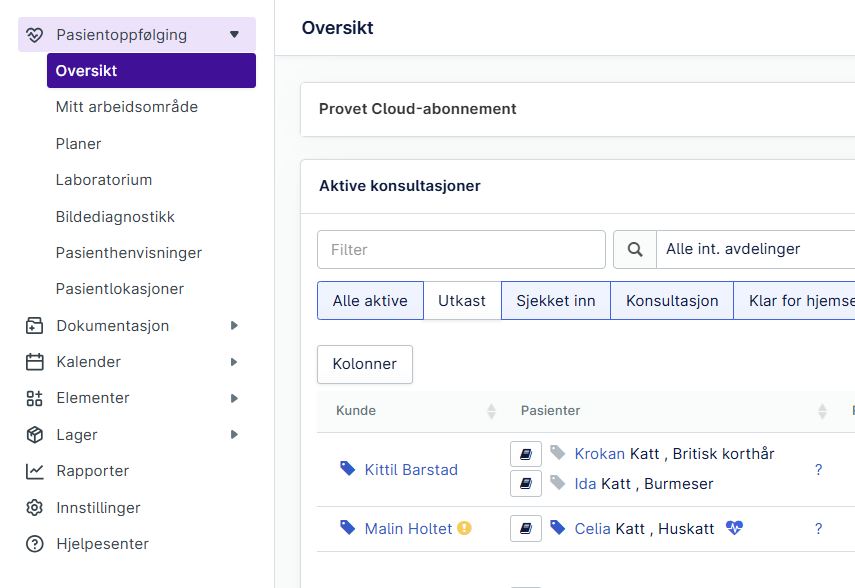The height and width of the screenshot is (588, 855).
Task: Sort the table by Pasienter column arrows
Action: 822,411
